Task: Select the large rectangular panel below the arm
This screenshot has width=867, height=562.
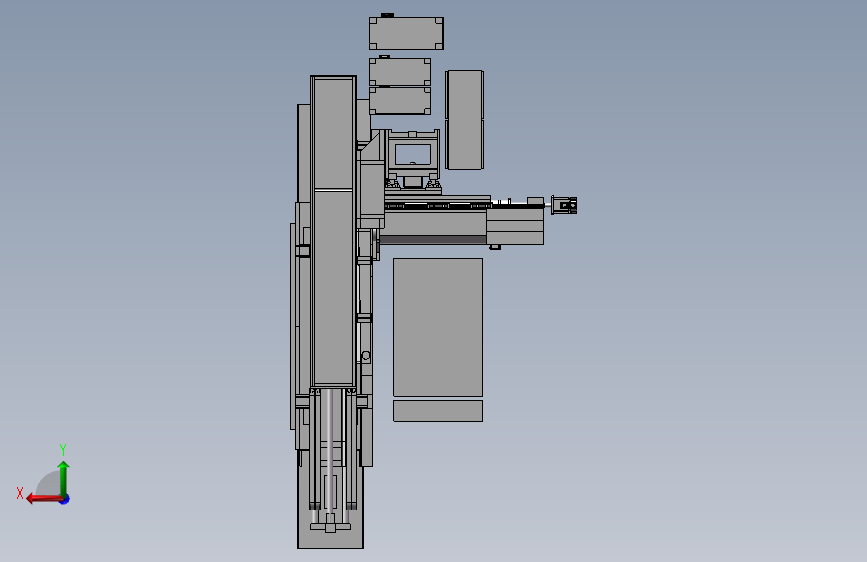Action: coord(438,327)
